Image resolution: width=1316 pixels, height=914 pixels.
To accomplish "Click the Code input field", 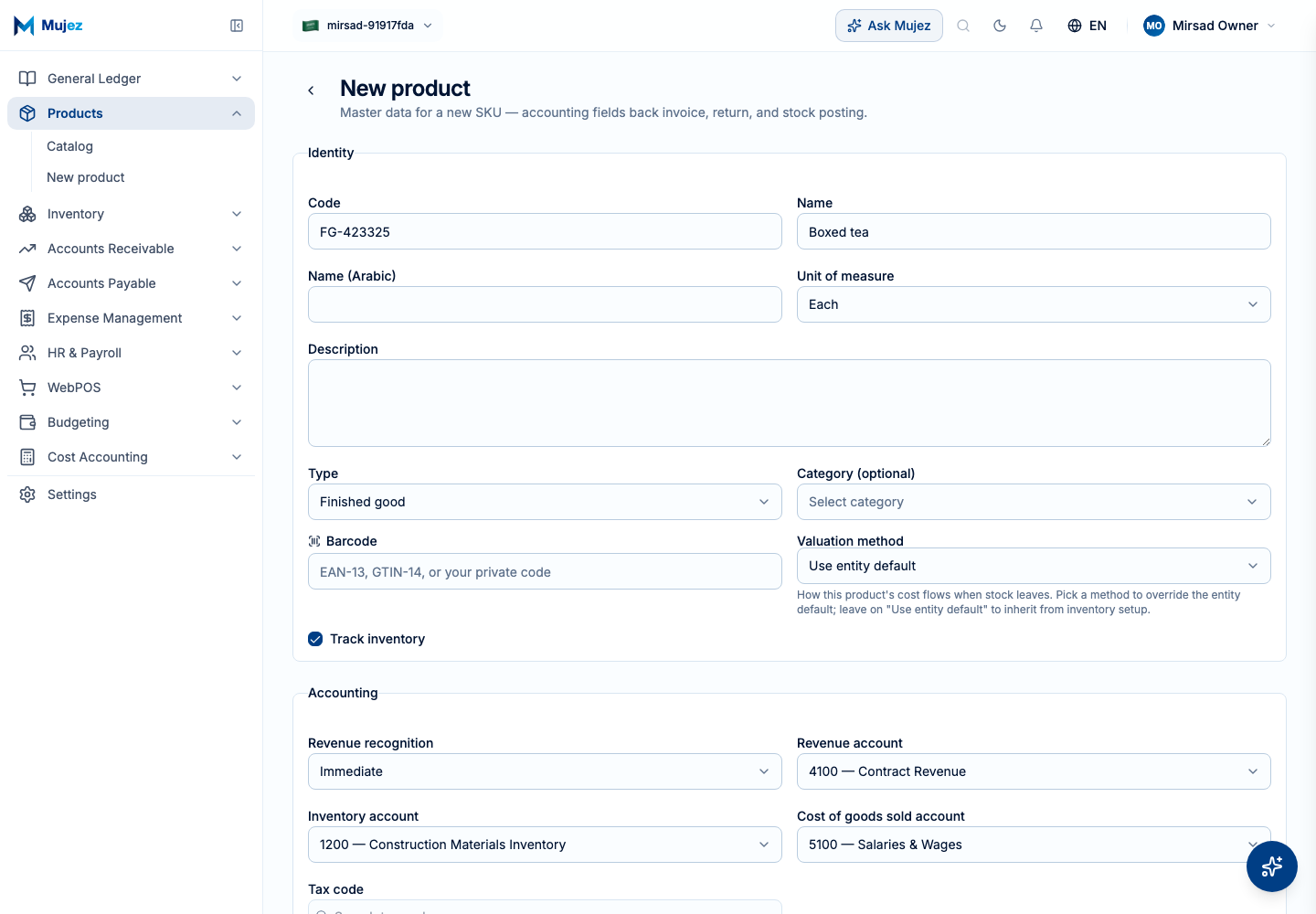I will [545, 231].
